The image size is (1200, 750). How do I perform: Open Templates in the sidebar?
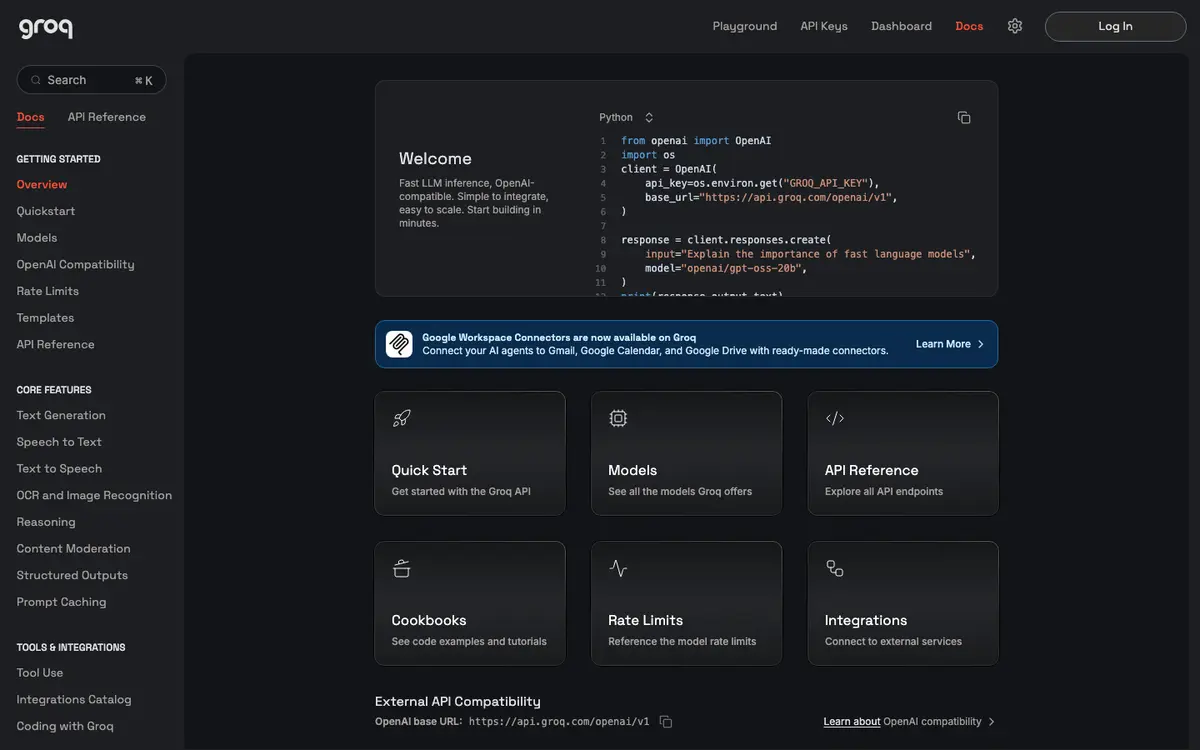(x=45, y=318)
